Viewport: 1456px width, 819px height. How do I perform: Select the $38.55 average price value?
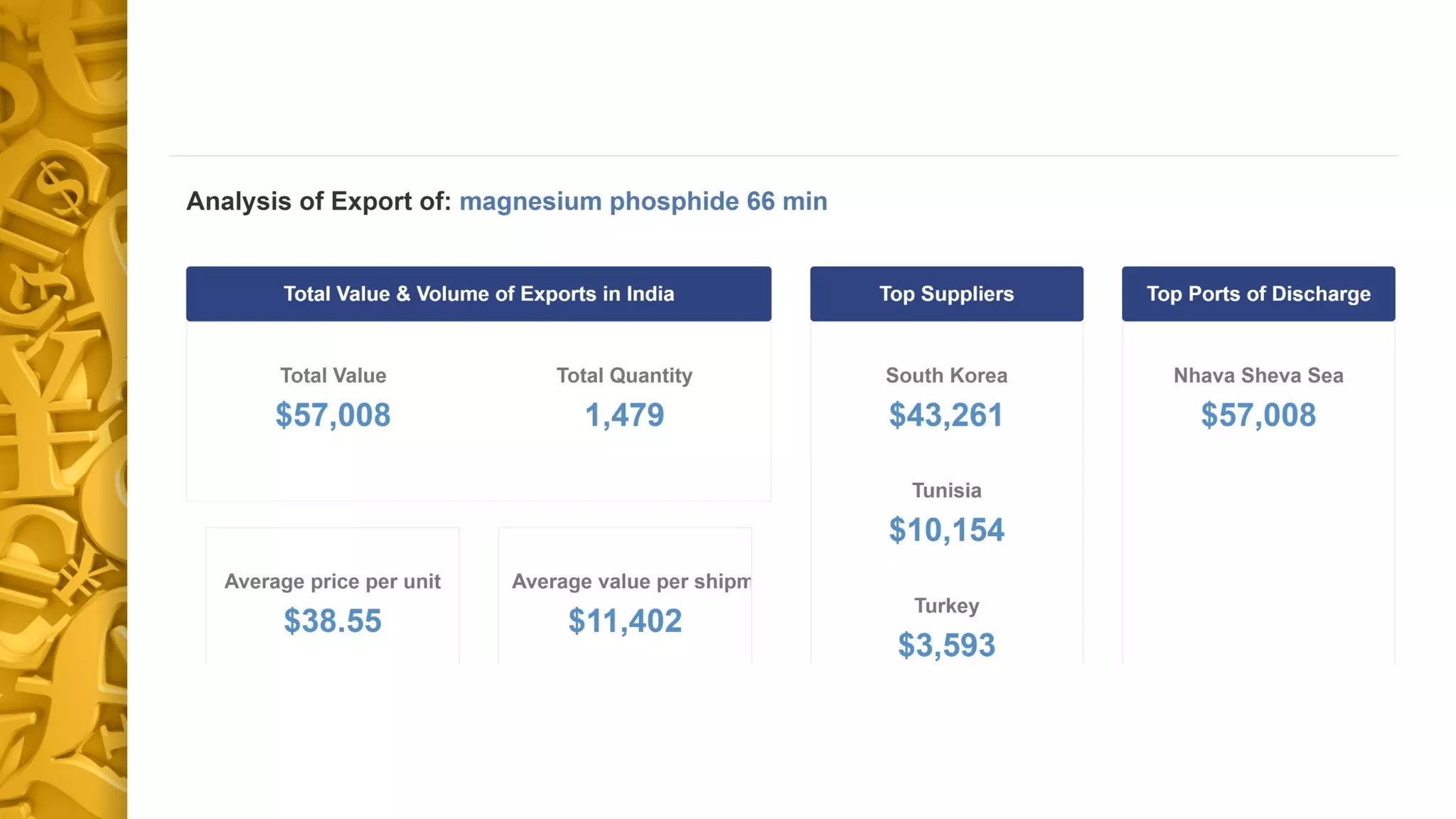333,621
